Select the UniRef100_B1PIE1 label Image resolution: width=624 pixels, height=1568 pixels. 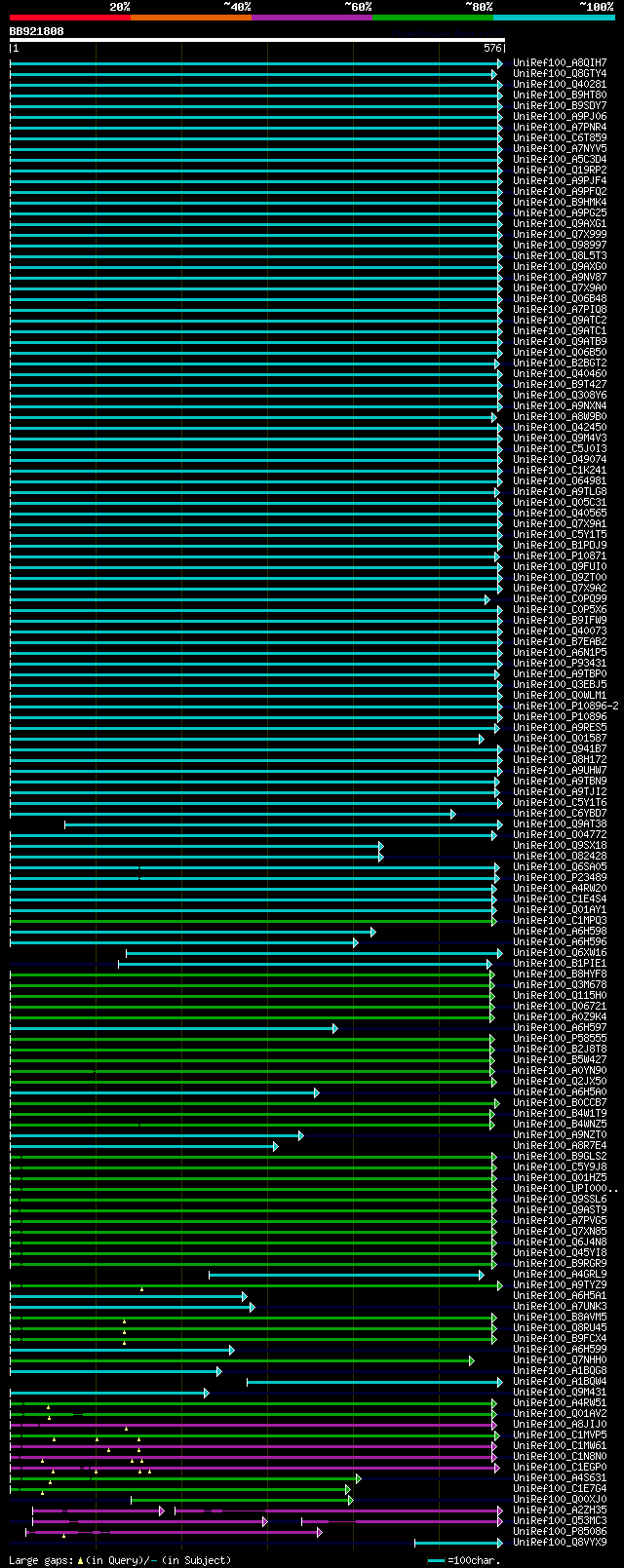pyautogui.click(x=560, y=963)
